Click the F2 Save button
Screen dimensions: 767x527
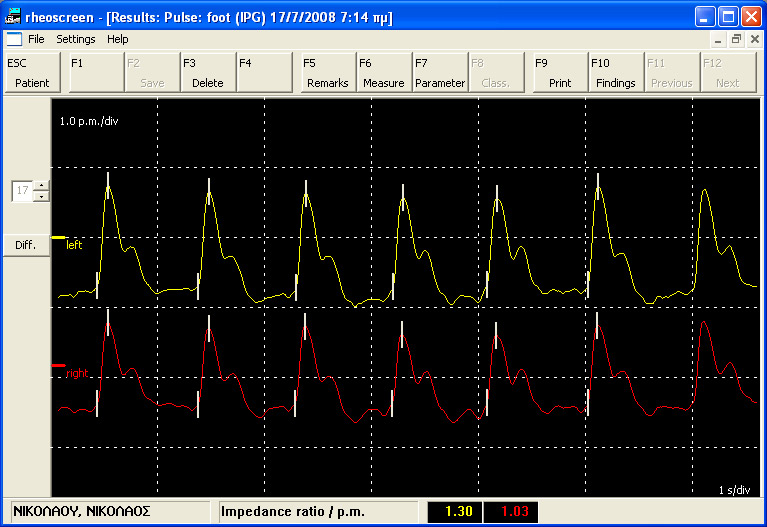coord(152,72)
